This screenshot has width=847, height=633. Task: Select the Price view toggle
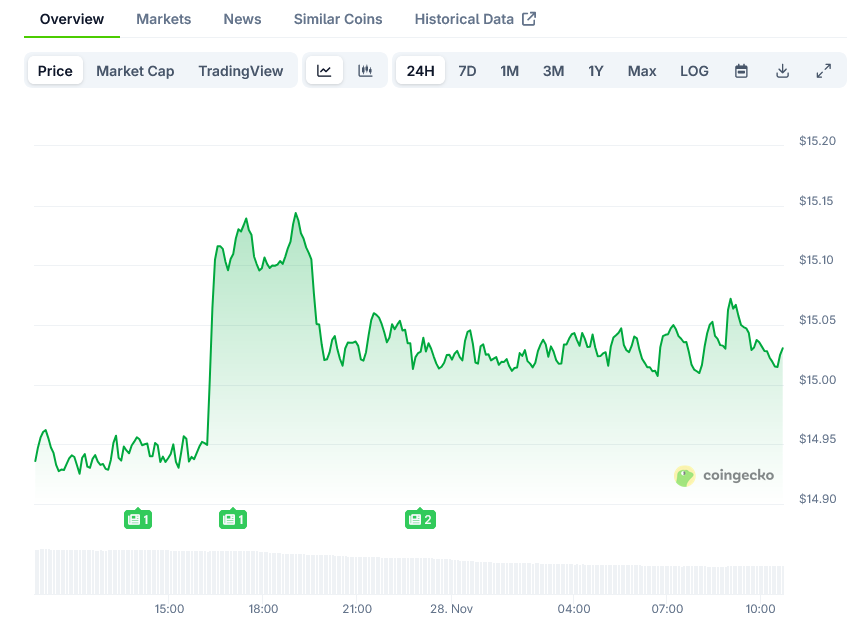[55, 71]
